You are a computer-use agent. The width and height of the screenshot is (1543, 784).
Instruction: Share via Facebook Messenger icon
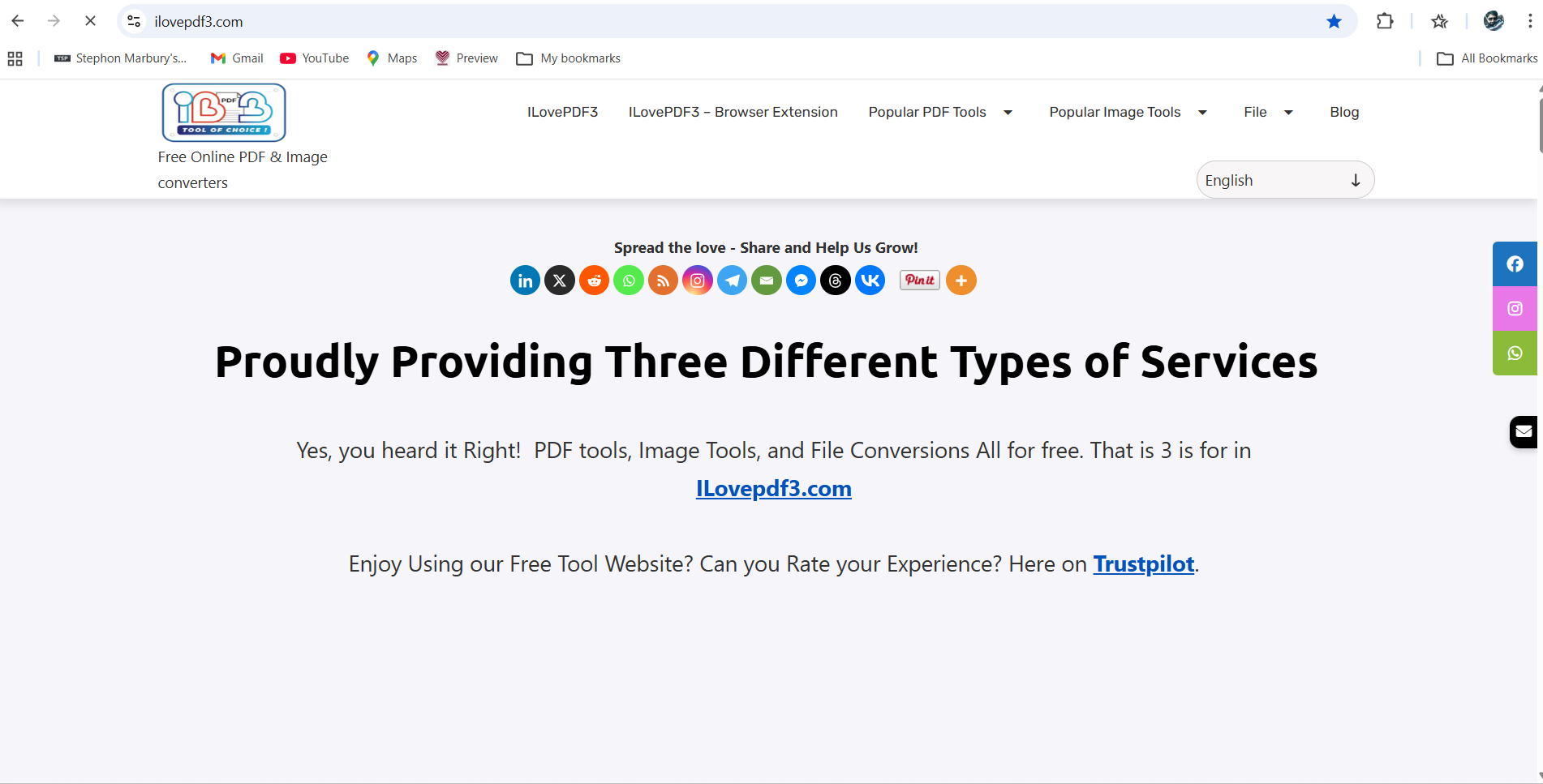tap(801, 281)
